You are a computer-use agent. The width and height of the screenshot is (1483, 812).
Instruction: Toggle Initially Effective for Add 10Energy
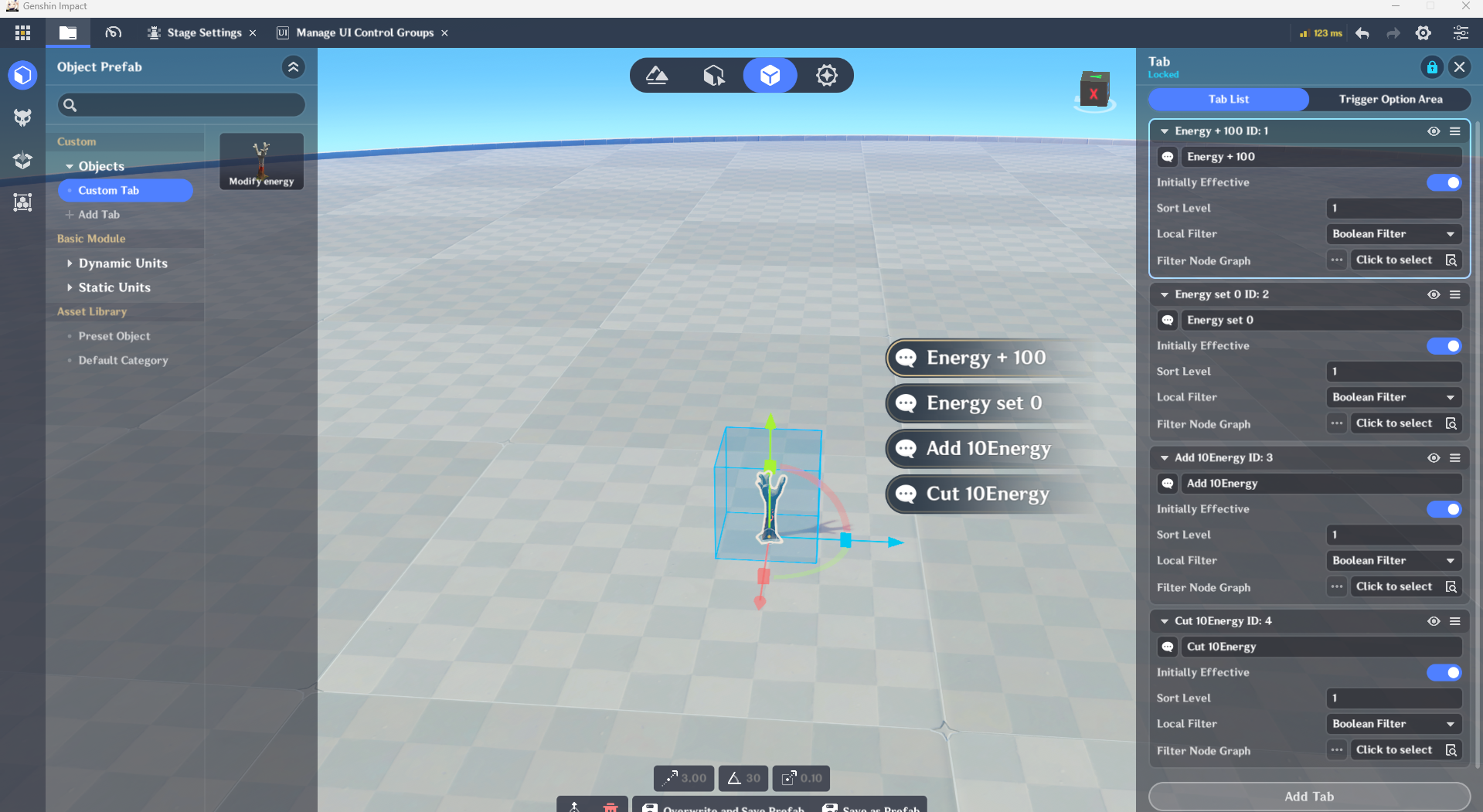(x=1444, y=509)
